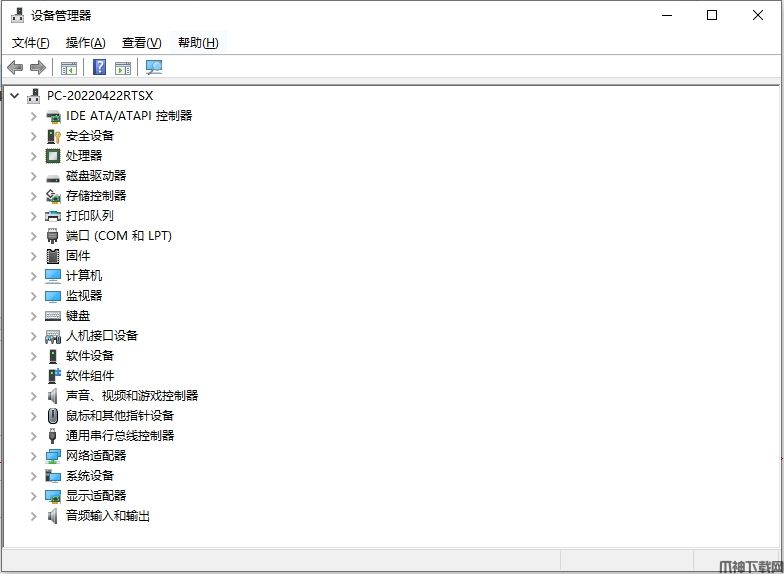Expand the 显示适配器 category arrow
The height and width of the screenshot is (574, 784).
pyautogui.click(x=34, y=496)
